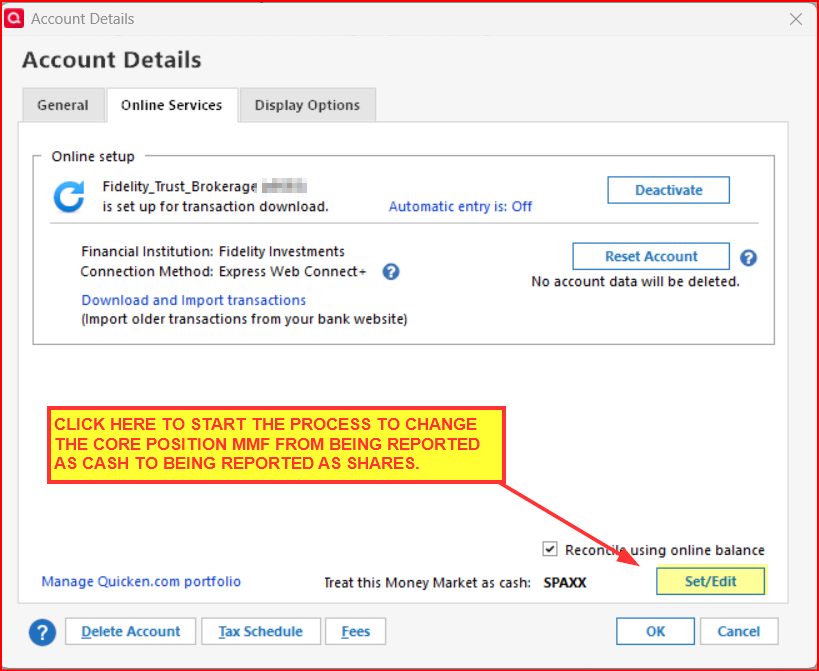Open Download and Import transactions link
The width and height of the screenshot is (819, 671).
[194, 300]
